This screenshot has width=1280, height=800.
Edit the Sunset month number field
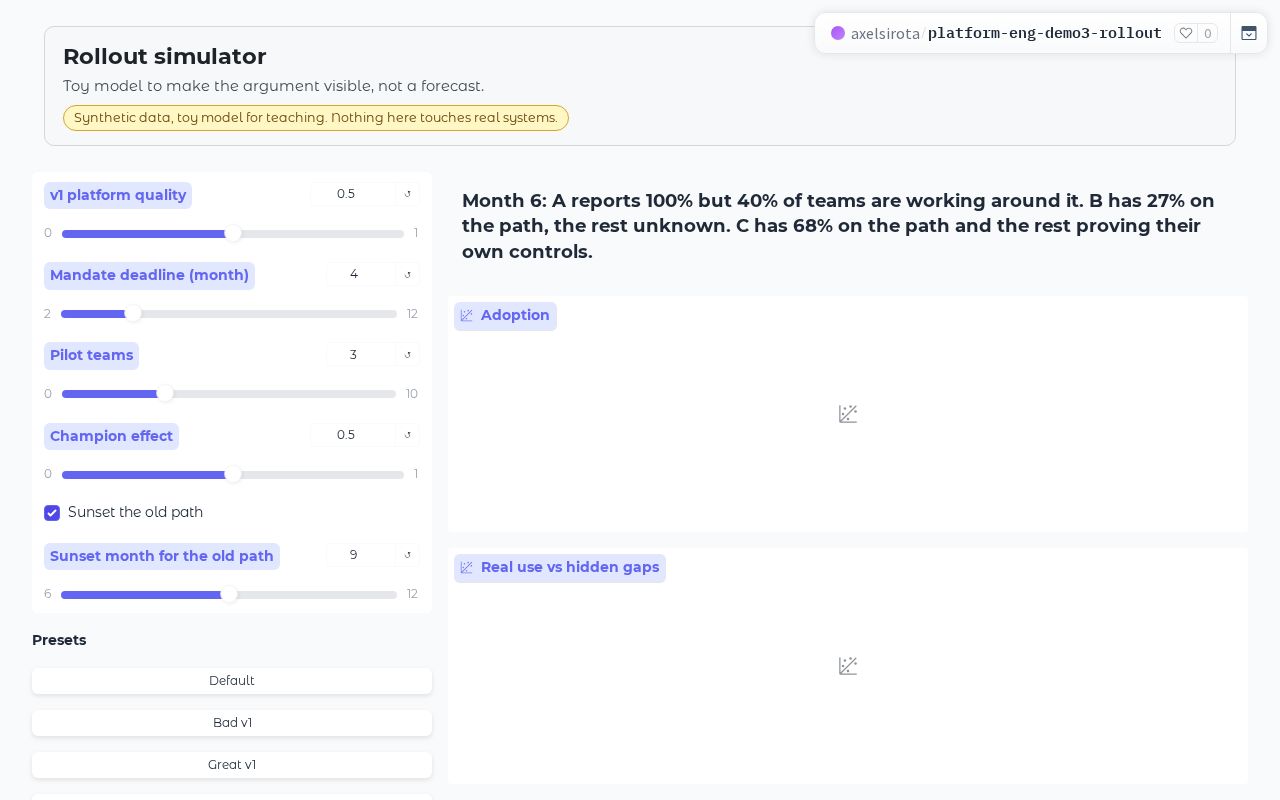coord(363,555)
